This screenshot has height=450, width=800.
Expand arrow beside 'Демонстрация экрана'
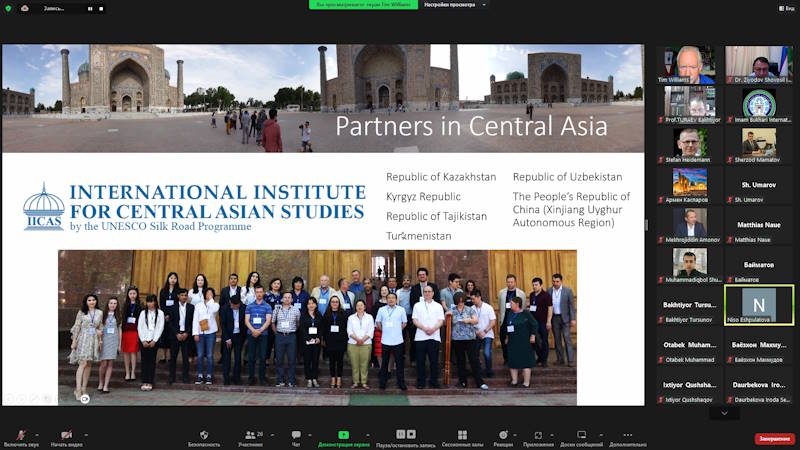coord(367,435)
